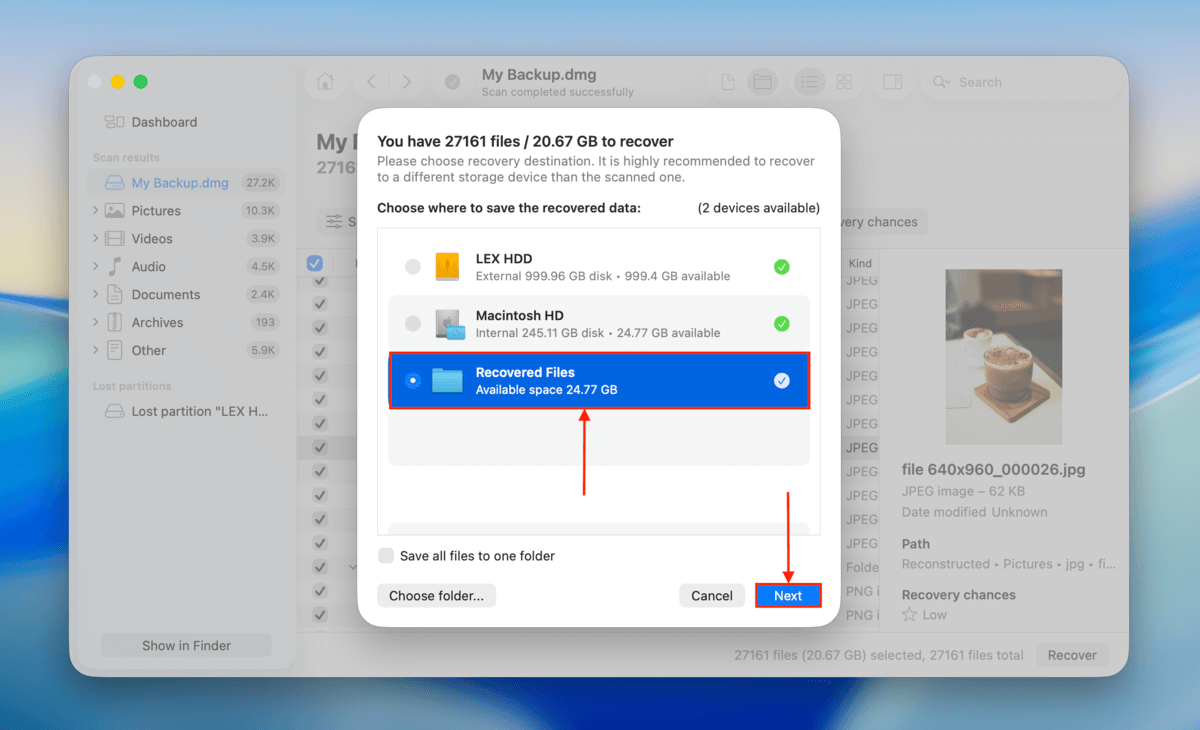Viewport: 1200px width, 730px height.
Task: Switch to list view layout
Action: [x=809, y=82]
